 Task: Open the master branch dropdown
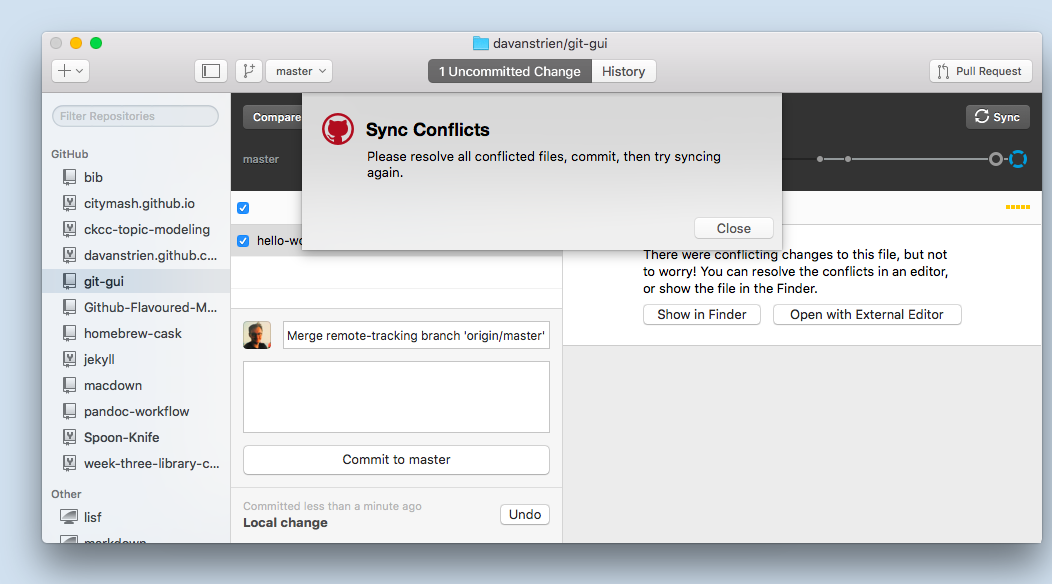coord(298,71)
